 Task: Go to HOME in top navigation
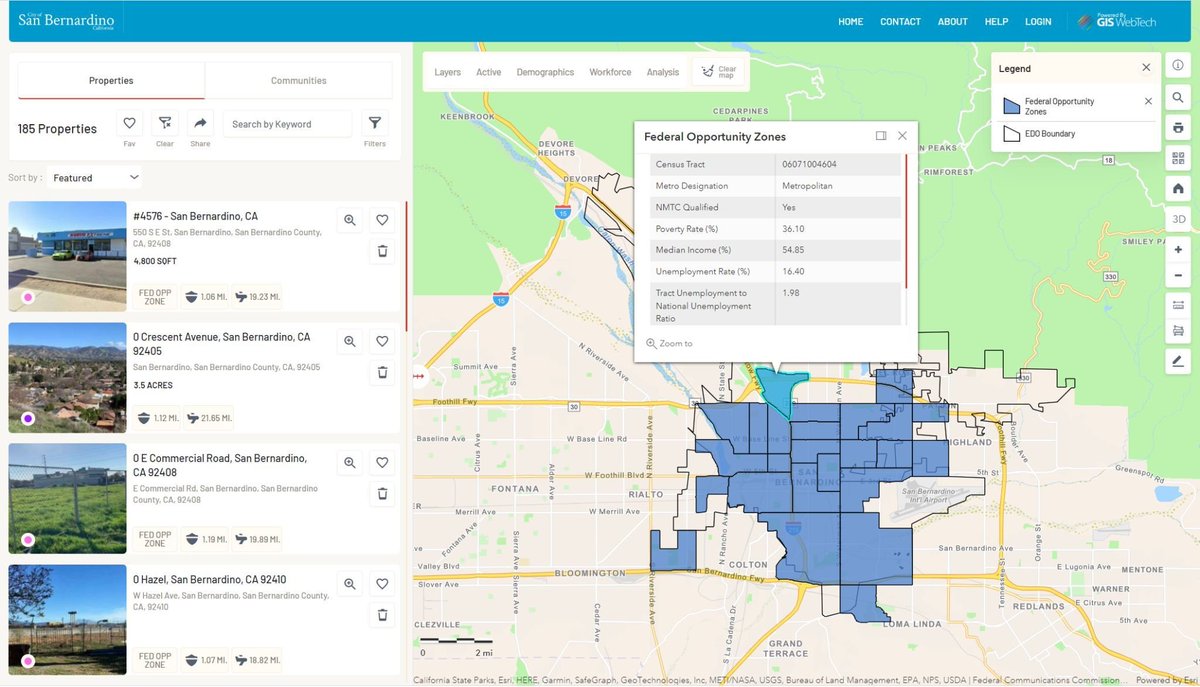coord(850,21)
